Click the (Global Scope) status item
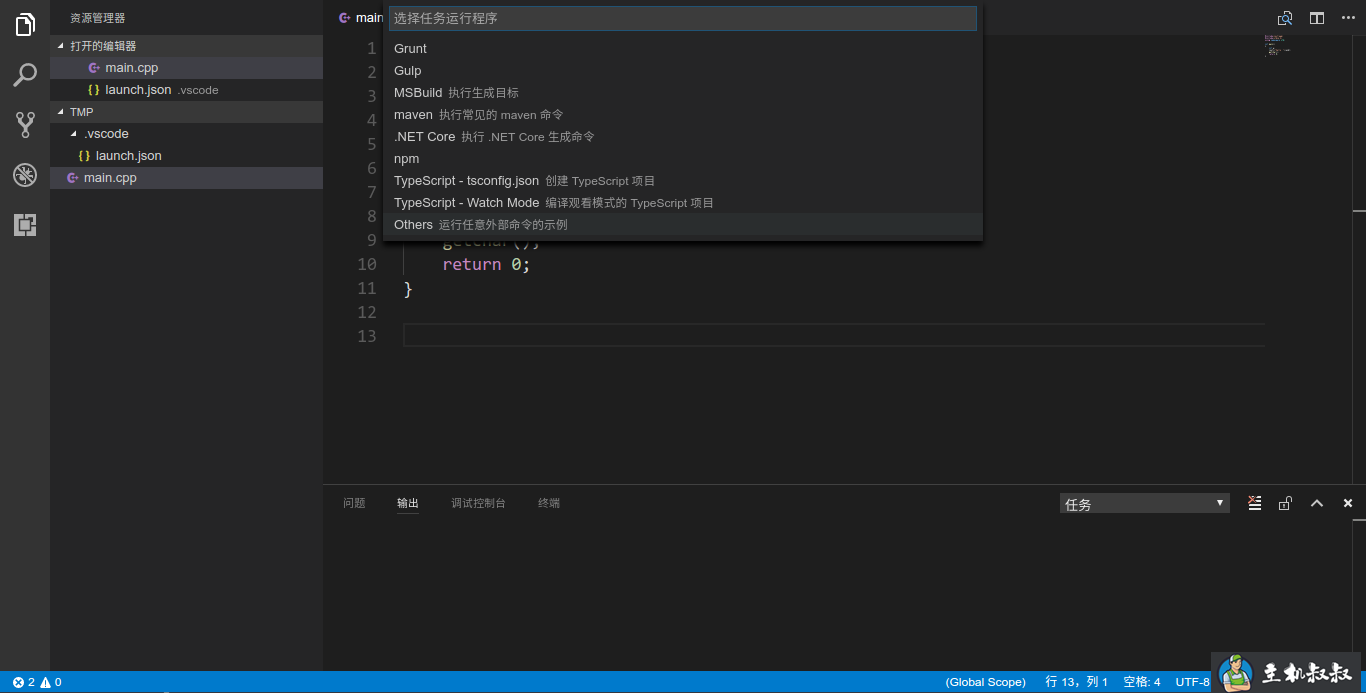 point(985,682)
